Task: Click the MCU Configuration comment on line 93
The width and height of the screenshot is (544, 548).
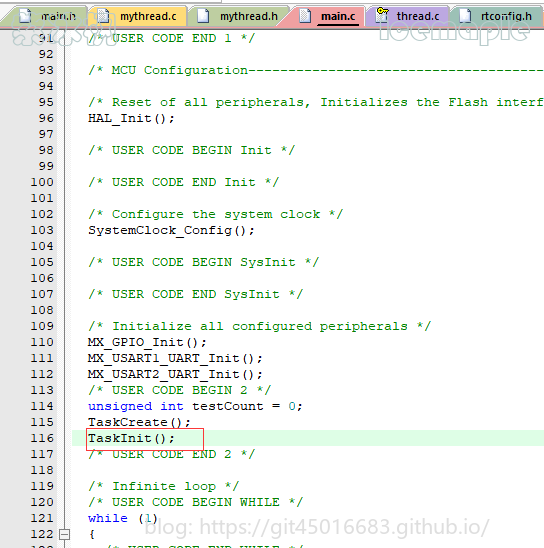Action: (316, 70)
